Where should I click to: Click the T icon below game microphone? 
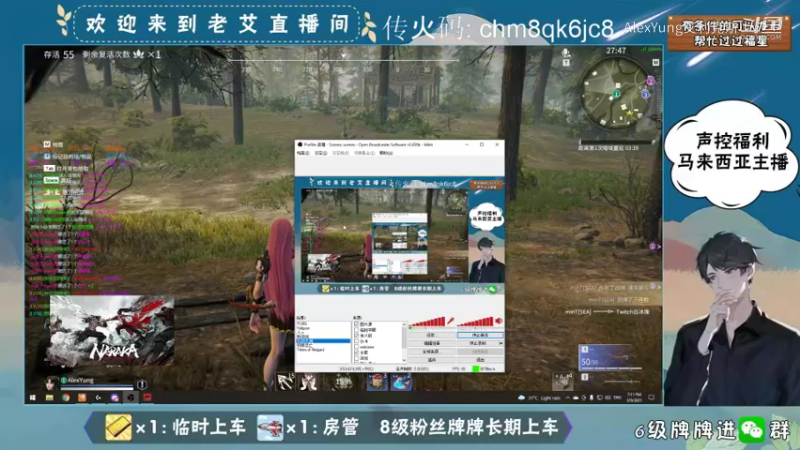click(x=566, y=63)
